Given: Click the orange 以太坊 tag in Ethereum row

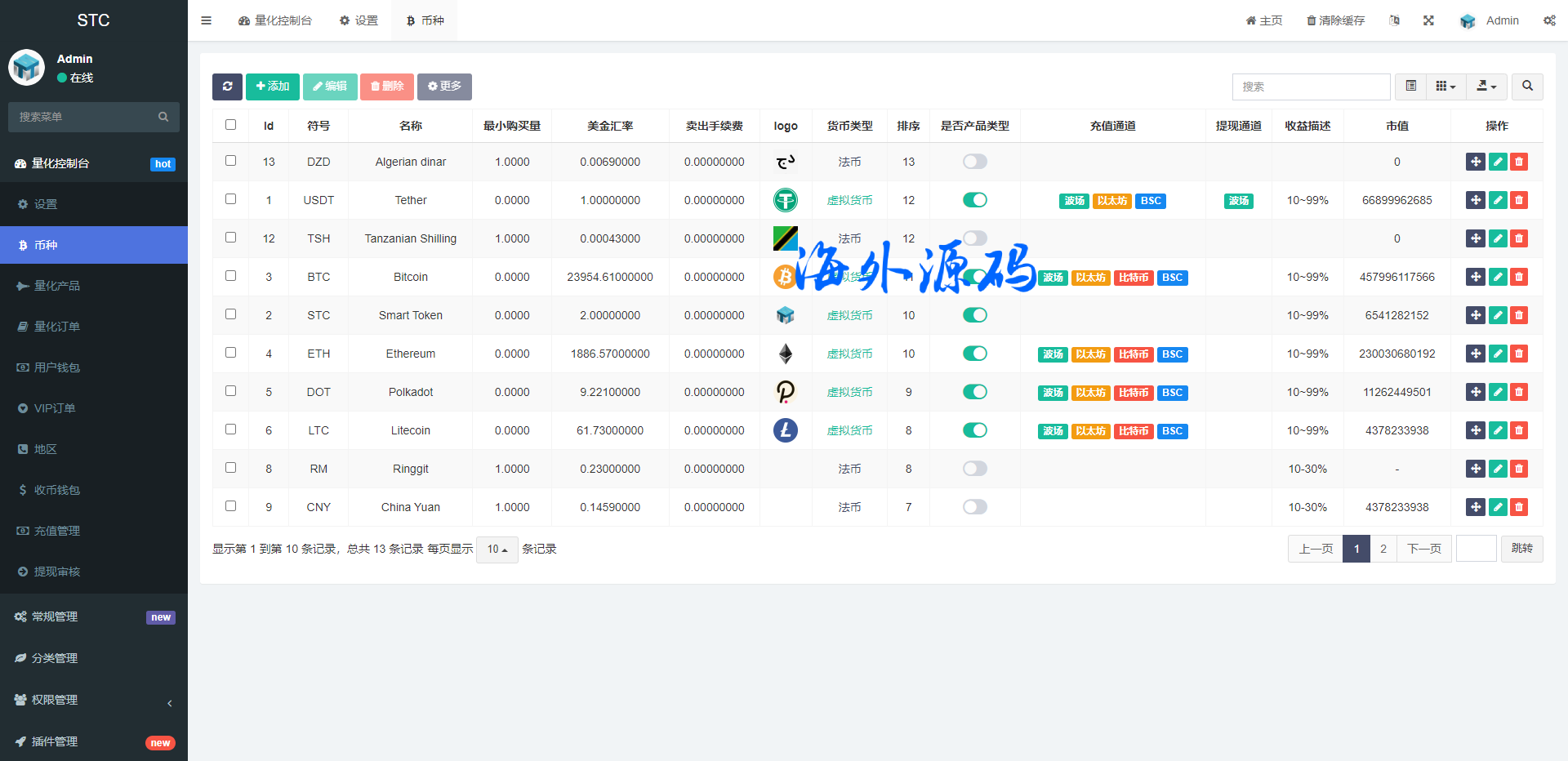Looking at the screenshot, I should click(x=1090, y=354).
